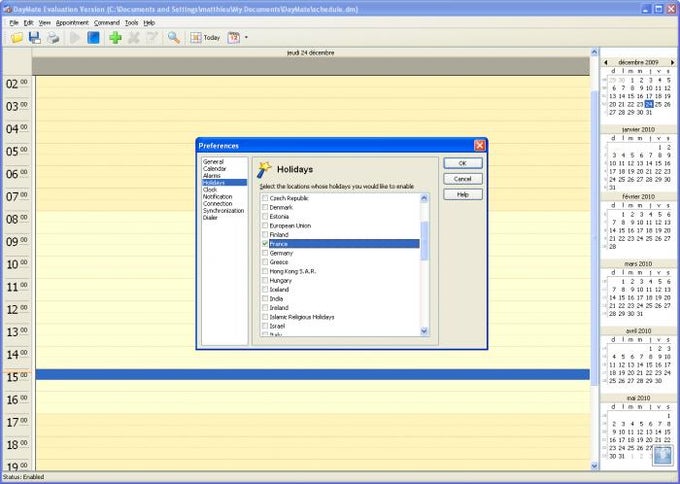
Task: Select day 25 in décembre 2009 calendar
Action: (658, 105)
